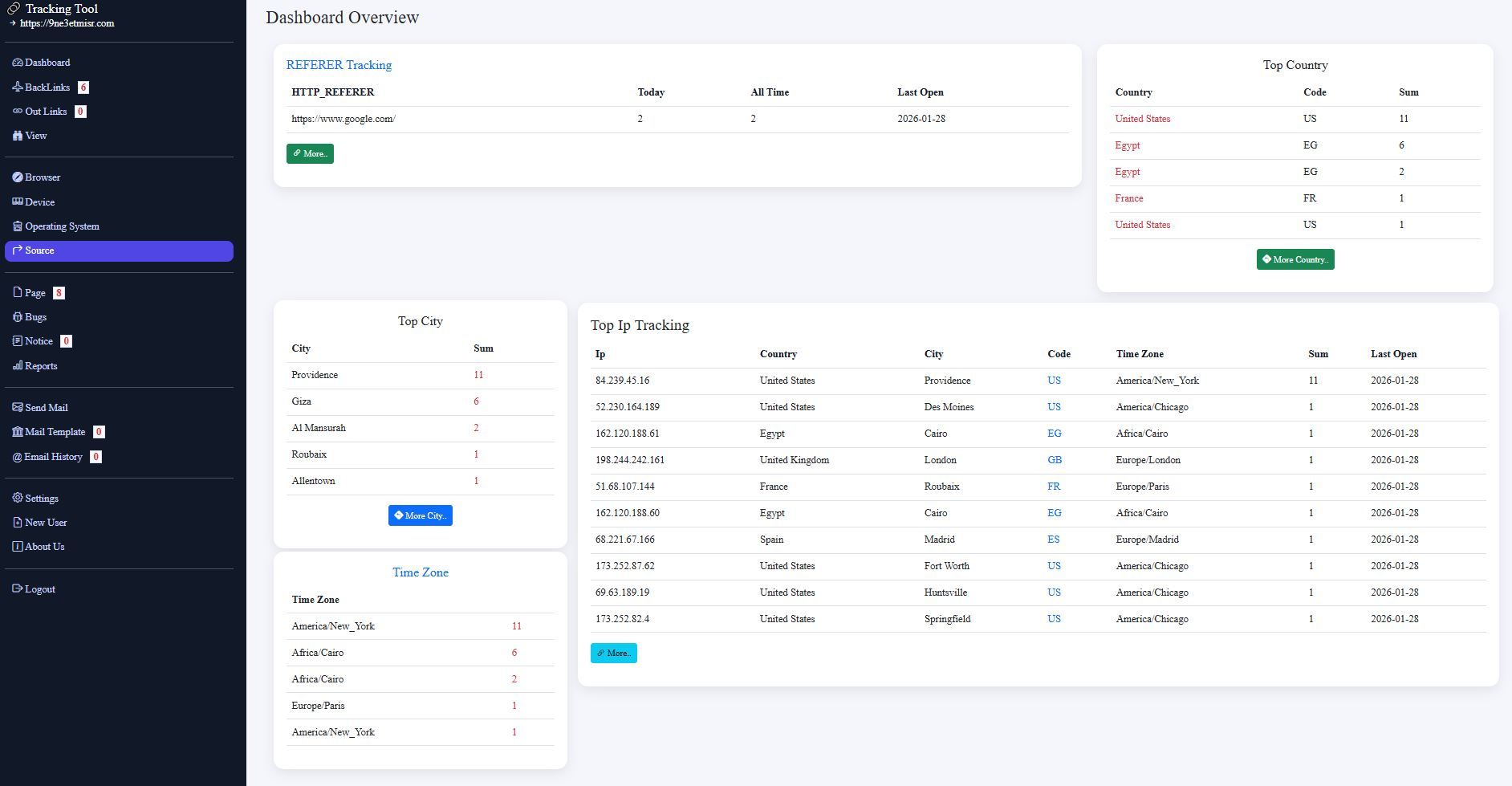Click the Notice icon in sidebar
The width and height of the screenshot is (1512, 786).
click(x=18, y=341)
